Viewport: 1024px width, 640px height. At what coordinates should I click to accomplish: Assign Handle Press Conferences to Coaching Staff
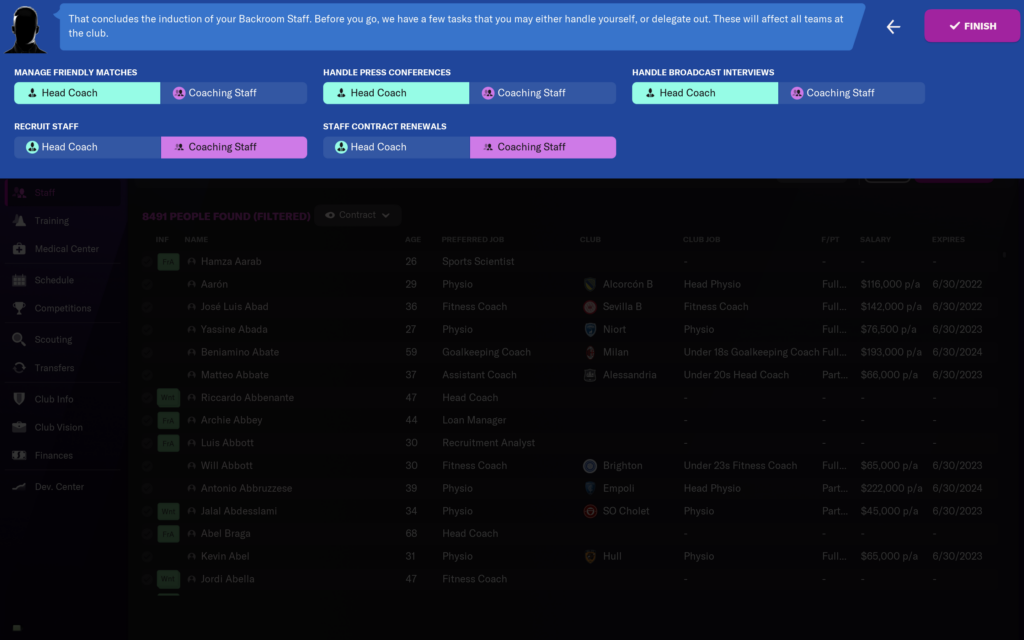pyautogui.click(x=542, y=93)
